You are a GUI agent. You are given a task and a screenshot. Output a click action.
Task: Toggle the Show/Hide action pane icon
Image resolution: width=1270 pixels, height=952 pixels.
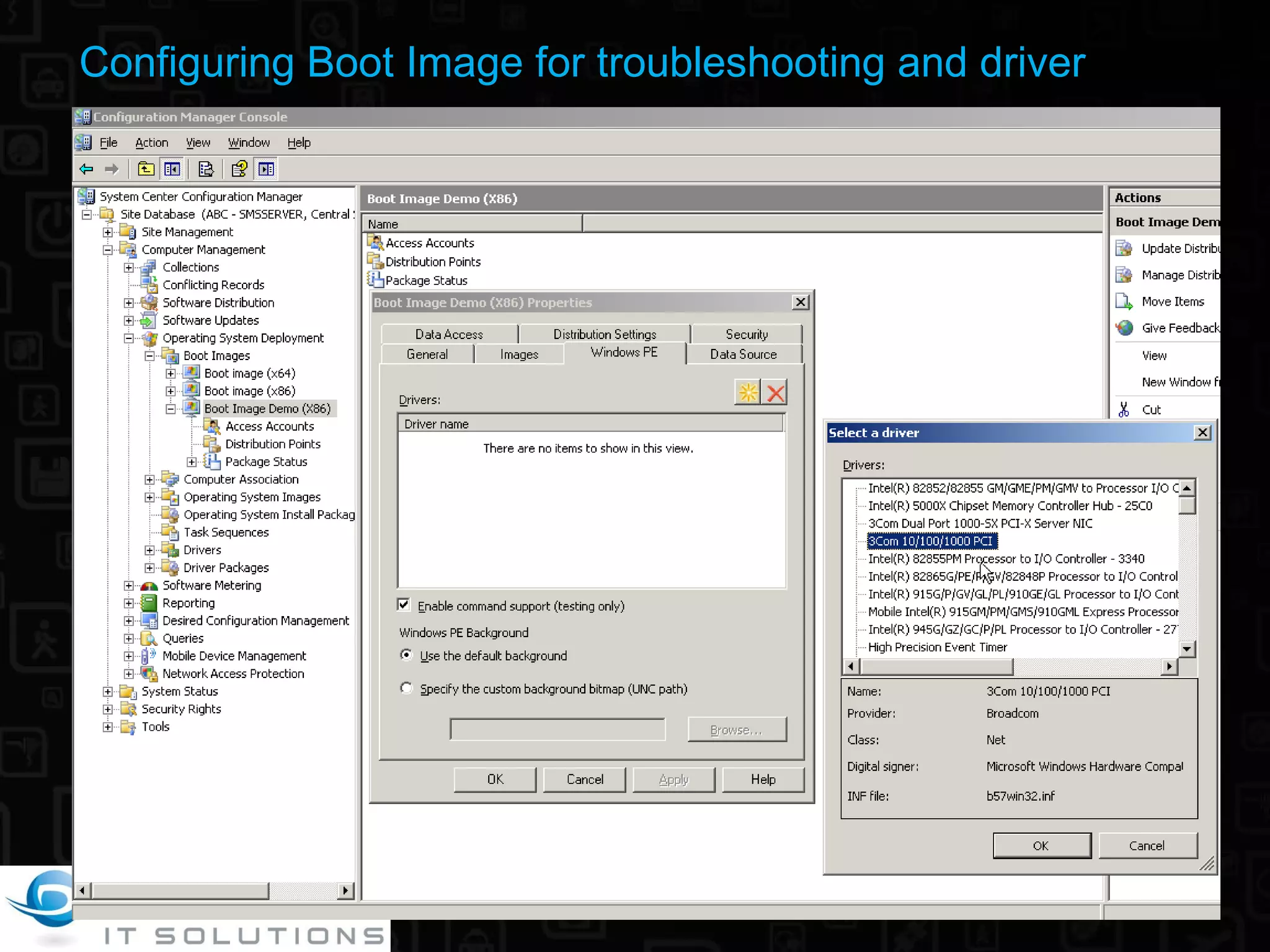[x=266, y=169]
